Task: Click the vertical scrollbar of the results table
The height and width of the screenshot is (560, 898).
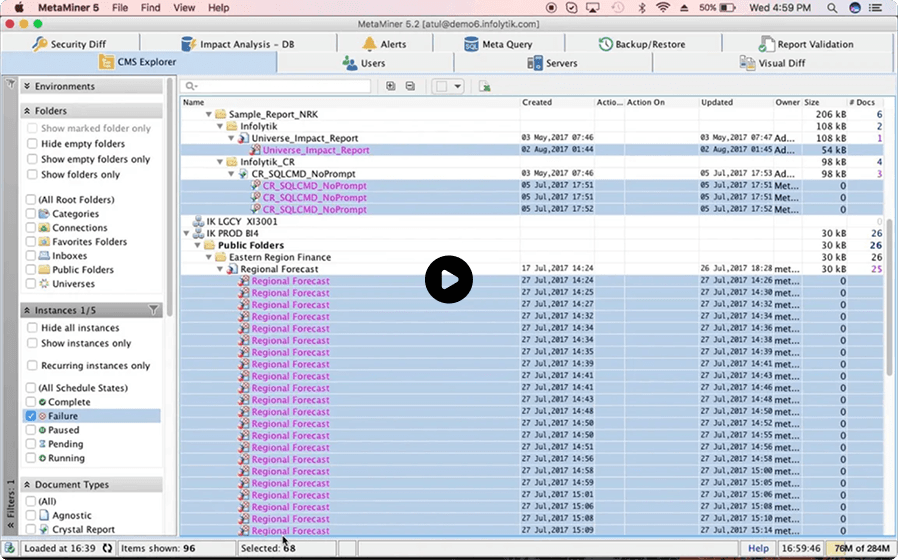Action: (889, 298)
